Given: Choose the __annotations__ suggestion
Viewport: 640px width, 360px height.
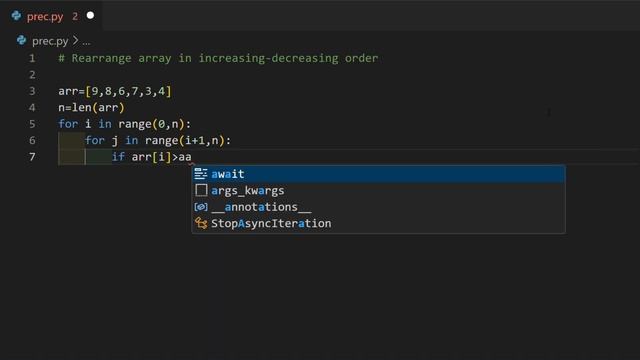Looking at the screenshot, I should 378,207.
